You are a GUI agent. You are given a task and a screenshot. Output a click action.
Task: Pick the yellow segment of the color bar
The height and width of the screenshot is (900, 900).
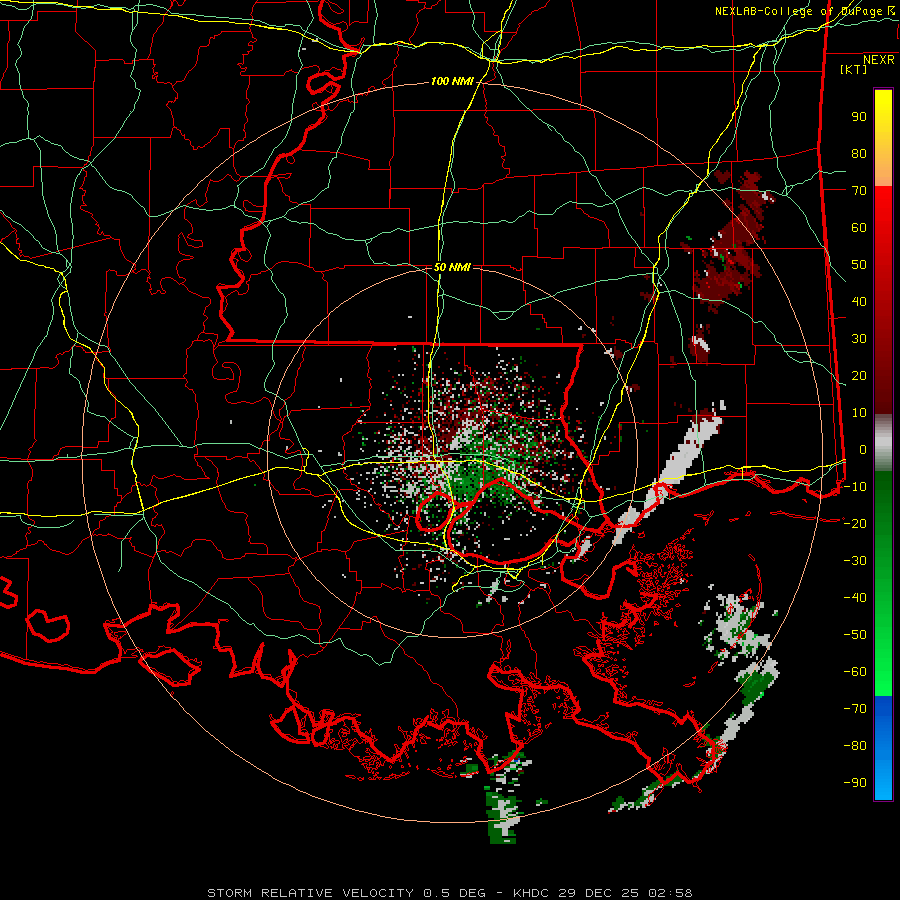tap(883, 138)
